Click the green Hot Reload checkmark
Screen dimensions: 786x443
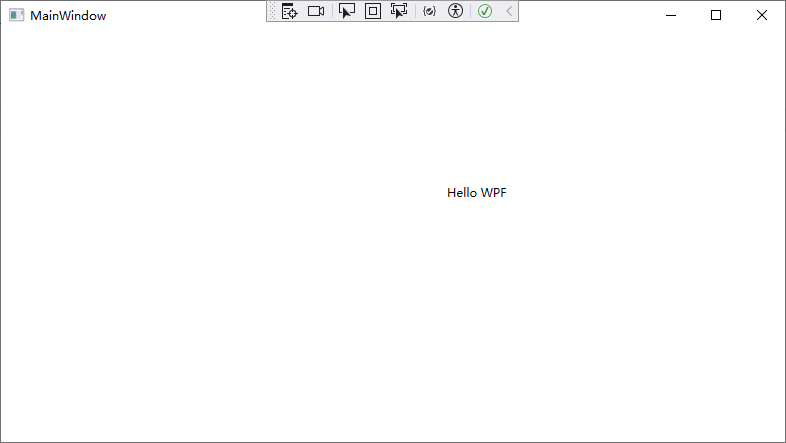(485, 11)
